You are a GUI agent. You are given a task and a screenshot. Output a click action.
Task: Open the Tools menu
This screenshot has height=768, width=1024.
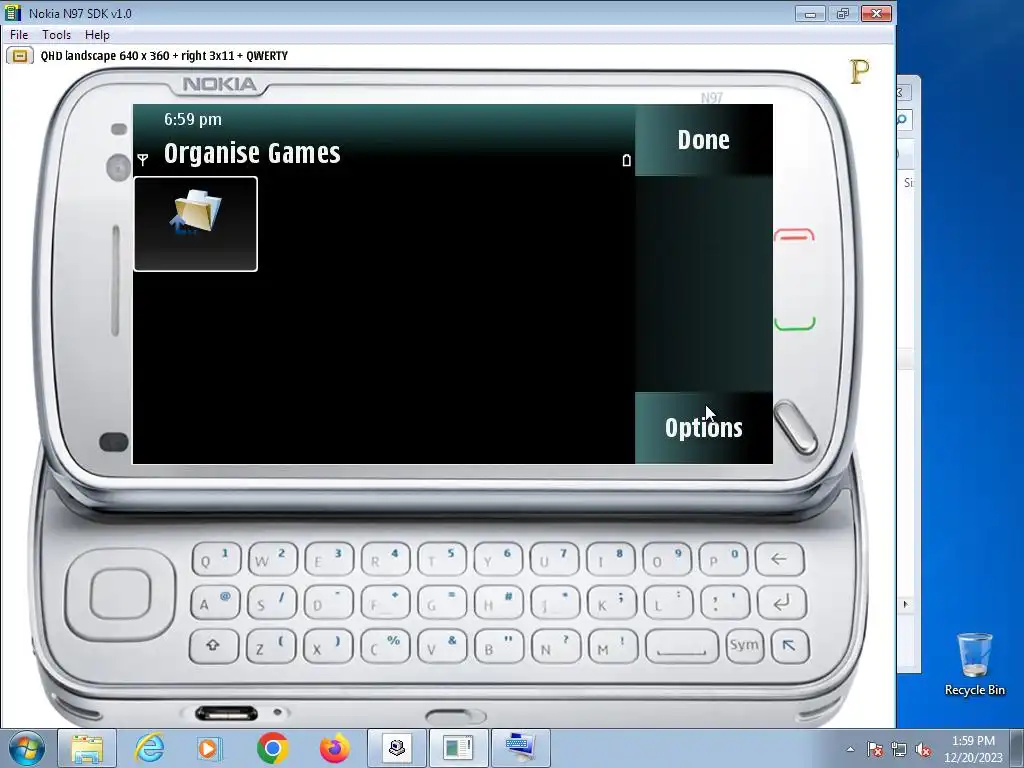(56, 35)
